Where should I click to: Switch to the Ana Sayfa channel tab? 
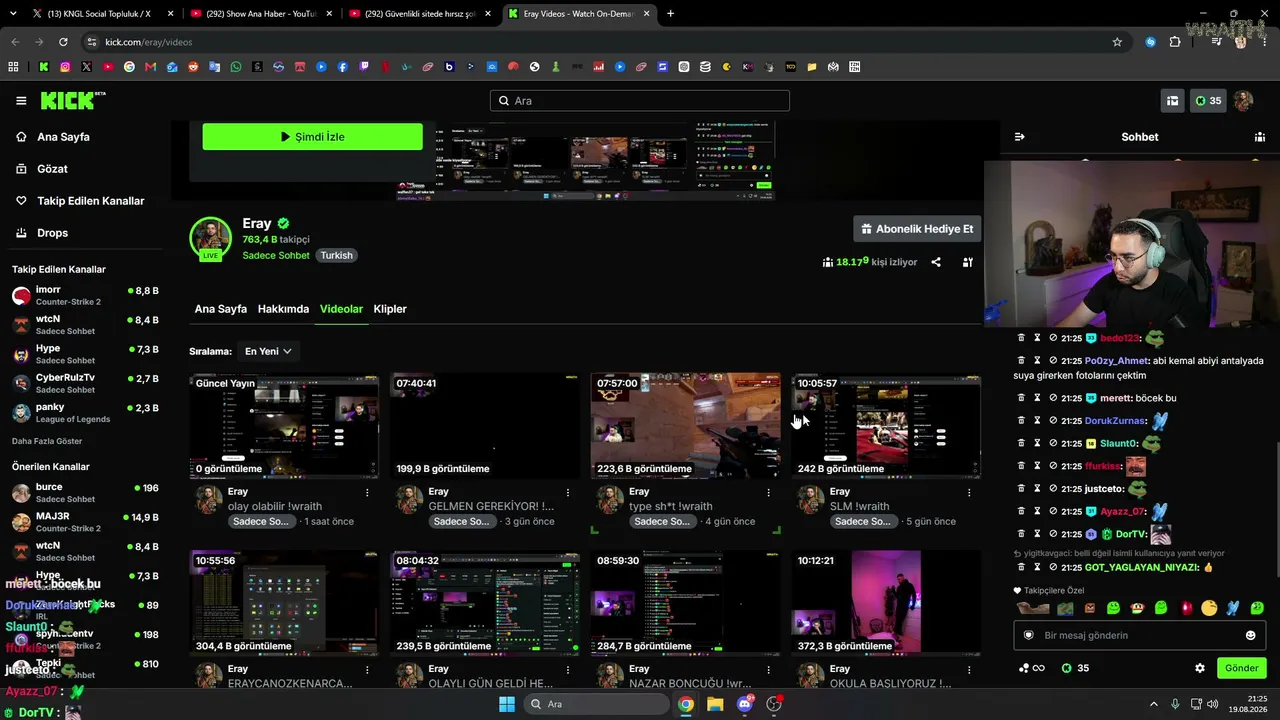(221, 309)
